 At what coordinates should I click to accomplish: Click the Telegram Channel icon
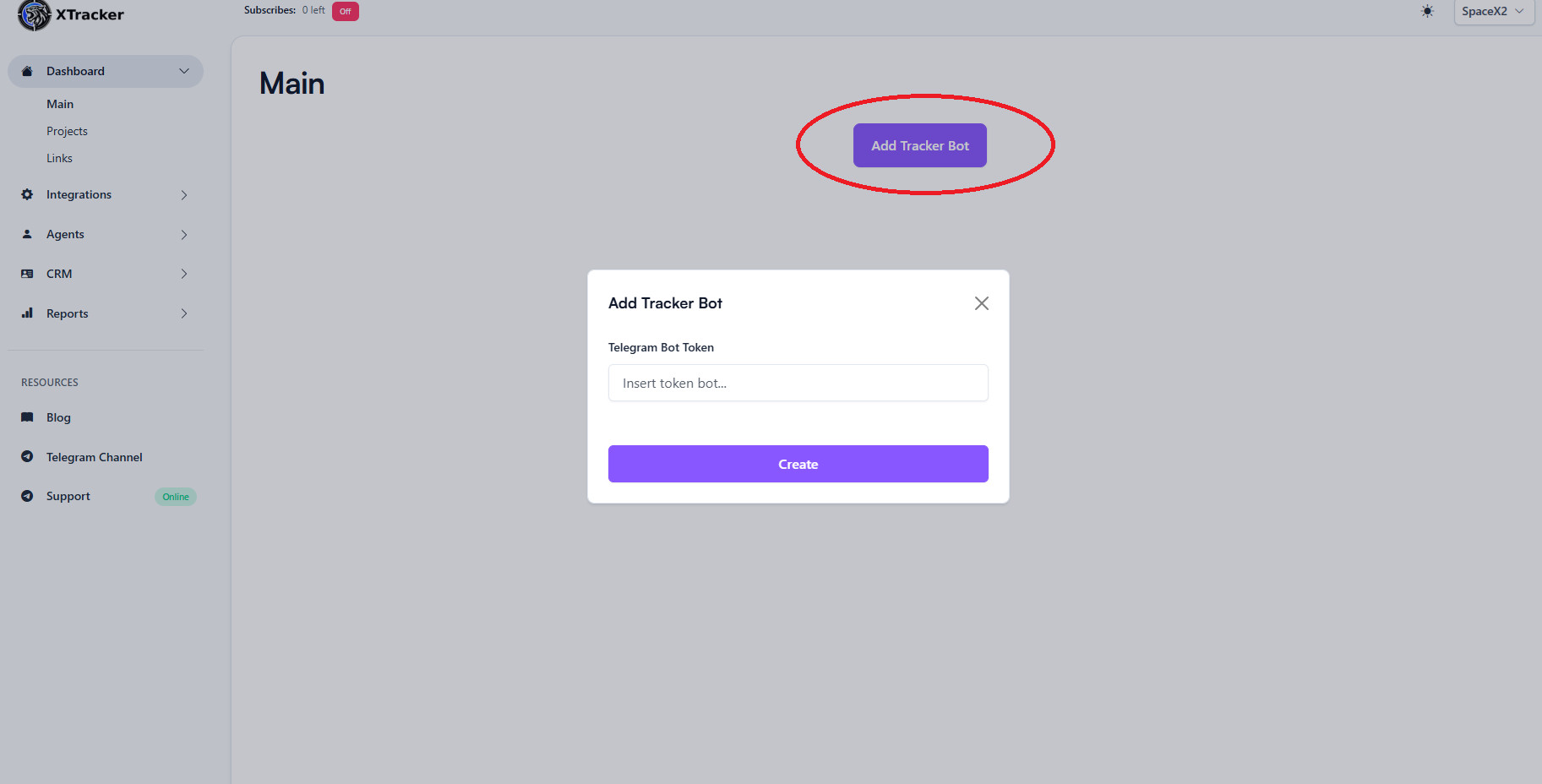pos(27,457)
